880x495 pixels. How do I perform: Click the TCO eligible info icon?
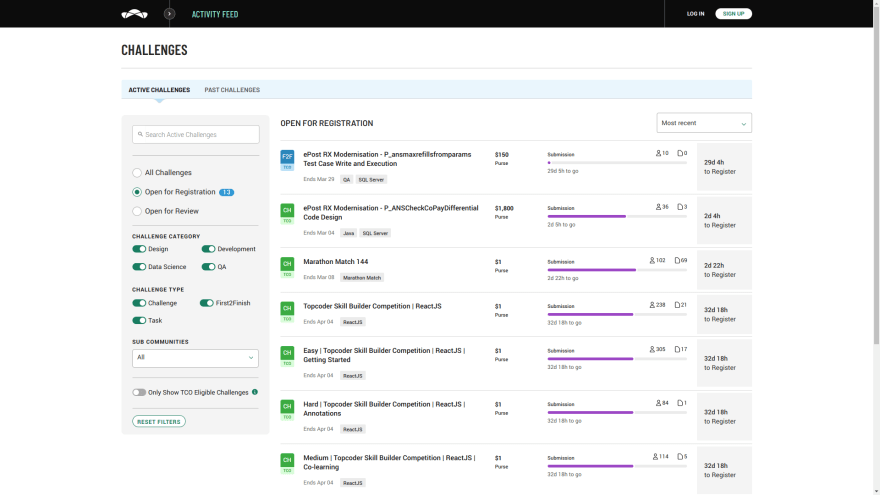coord(255,392)
